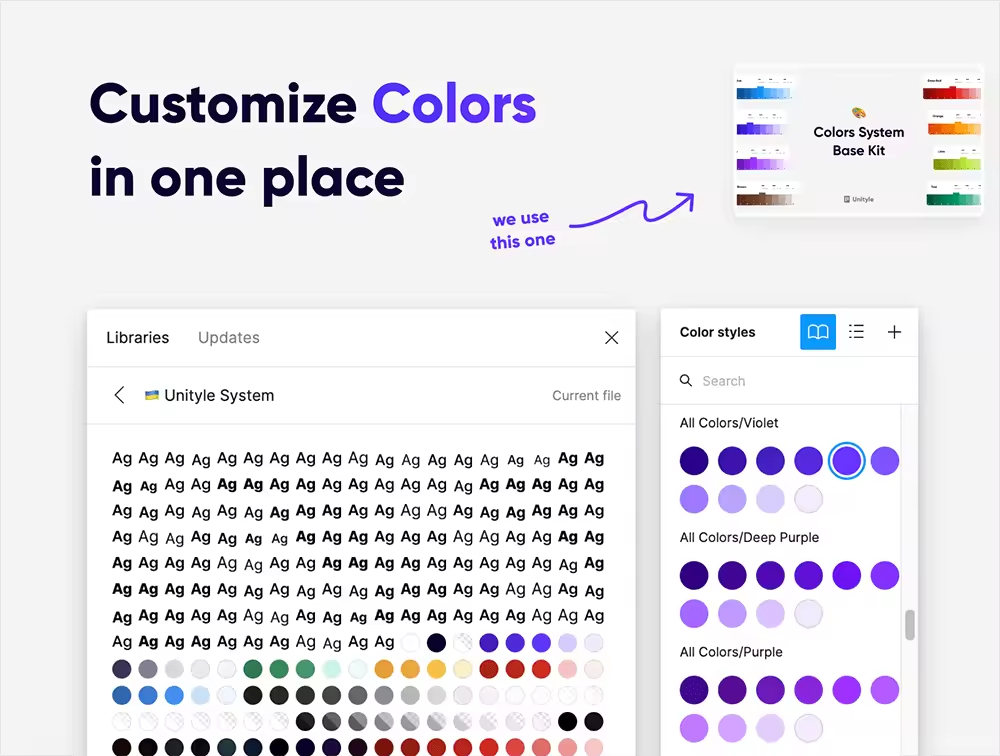
Task: Click the magnifier search icon
Action: (x=686, y=381)
